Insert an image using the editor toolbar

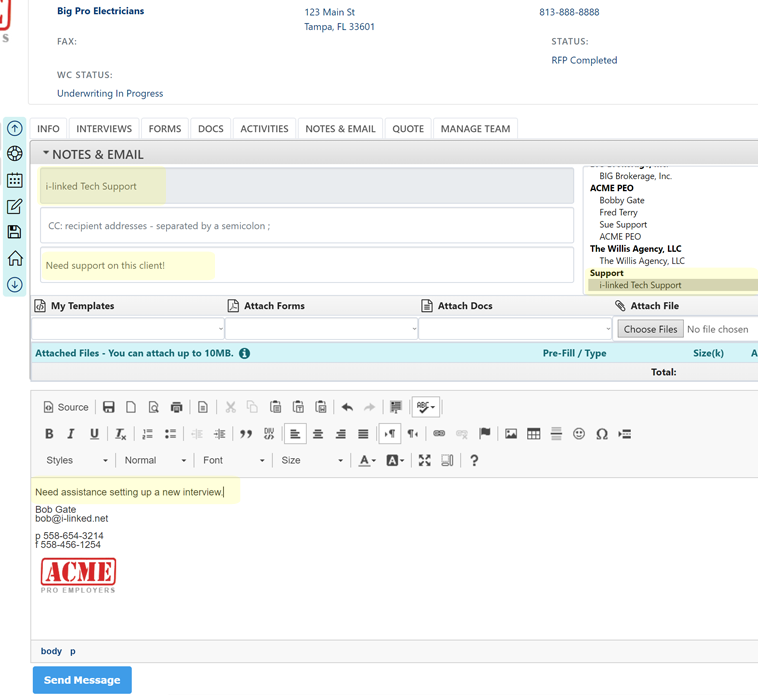511,434
